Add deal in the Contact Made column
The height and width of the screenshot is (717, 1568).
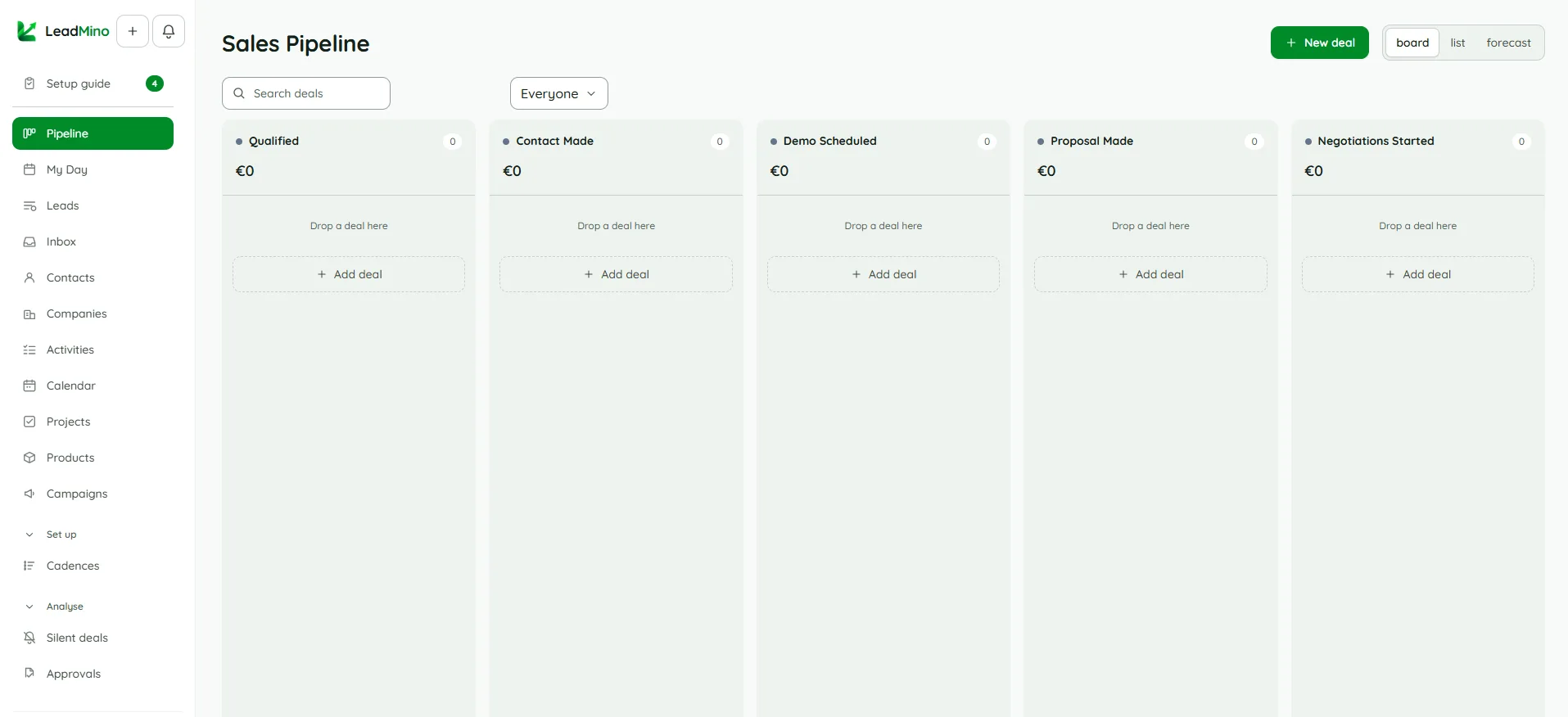point(616,274)
